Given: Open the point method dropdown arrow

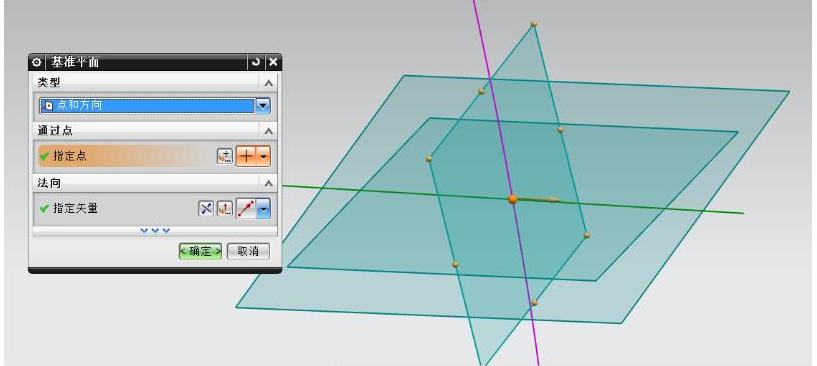Looking at the screenshot, I should 264,156.
